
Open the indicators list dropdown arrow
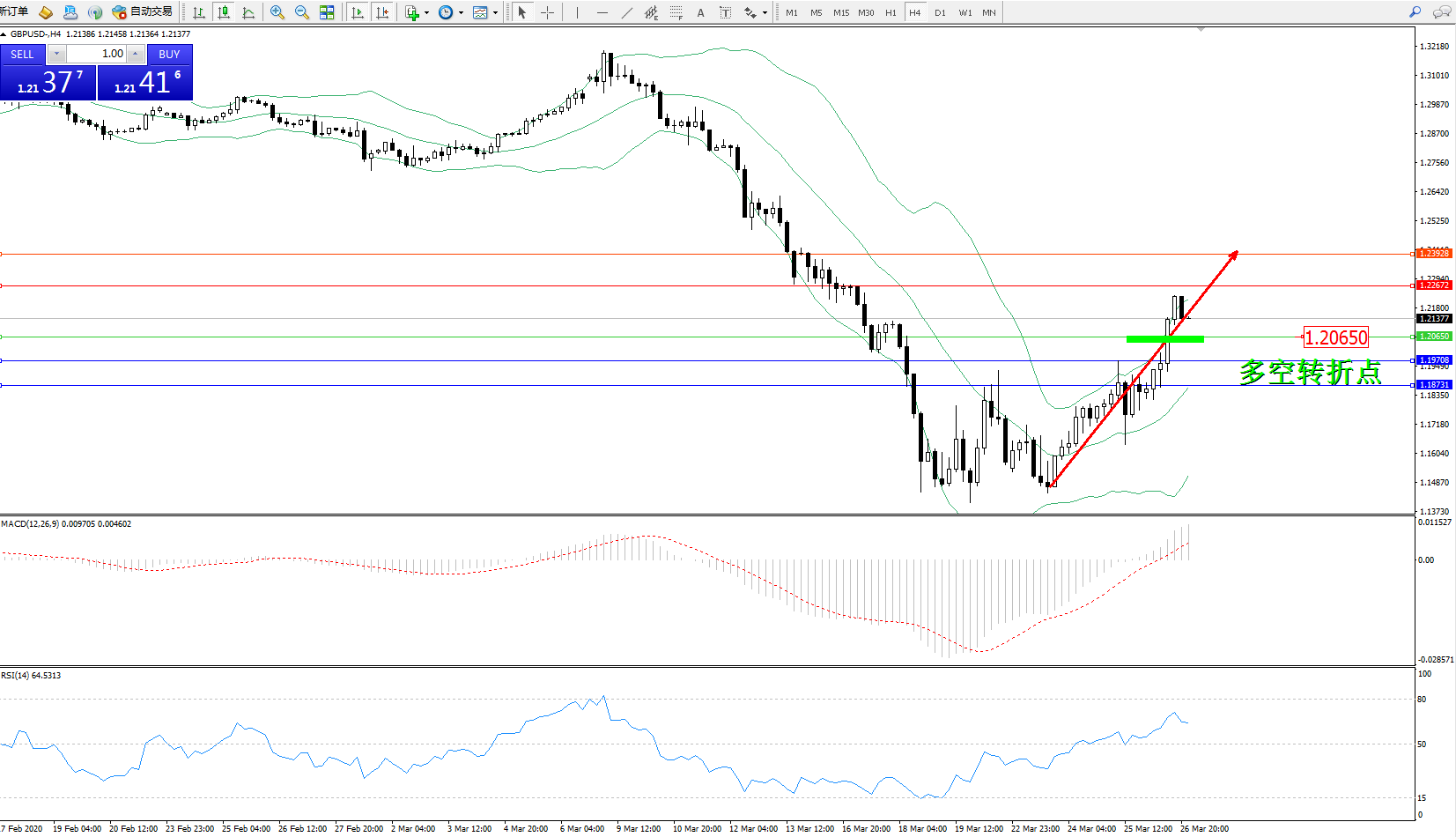427,12
